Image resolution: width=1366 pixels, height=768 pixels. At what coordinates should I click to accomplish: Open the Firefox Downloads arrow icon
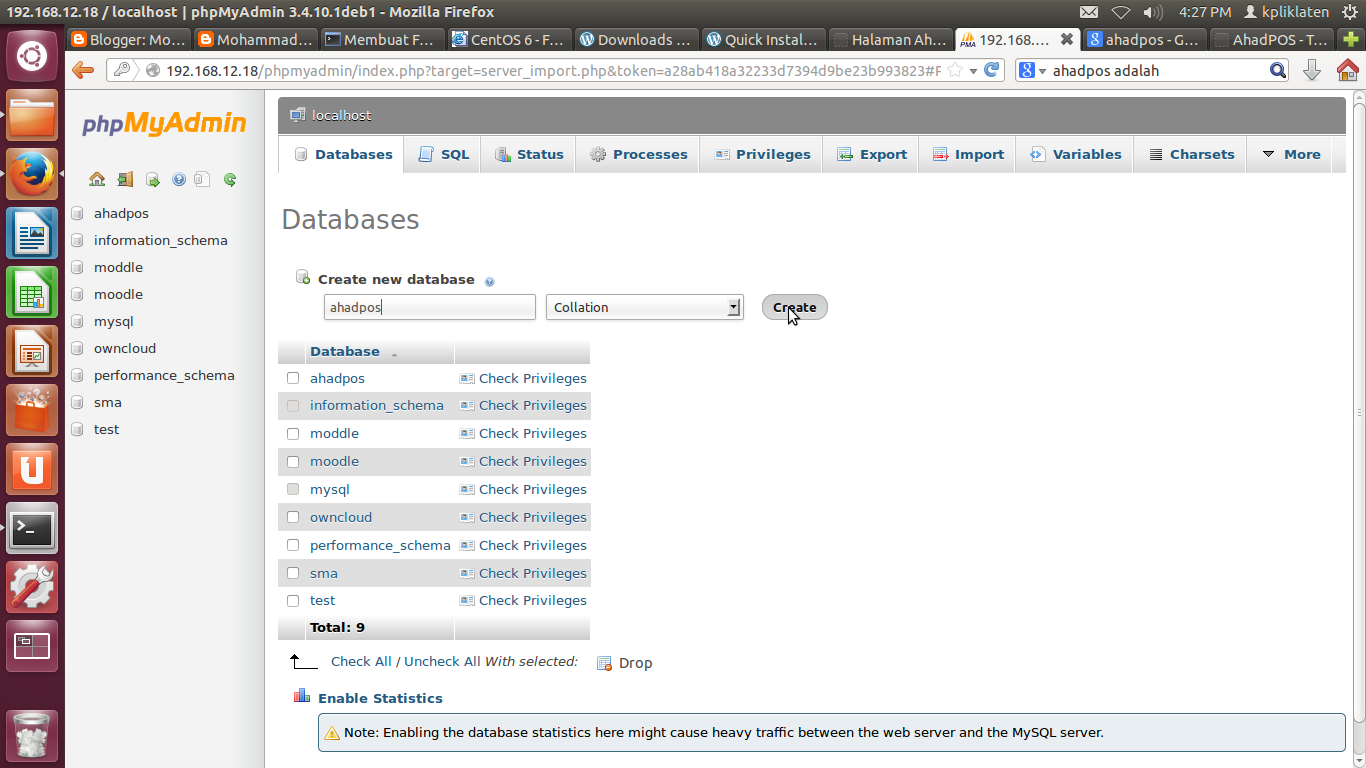[x=1312, y=70]
